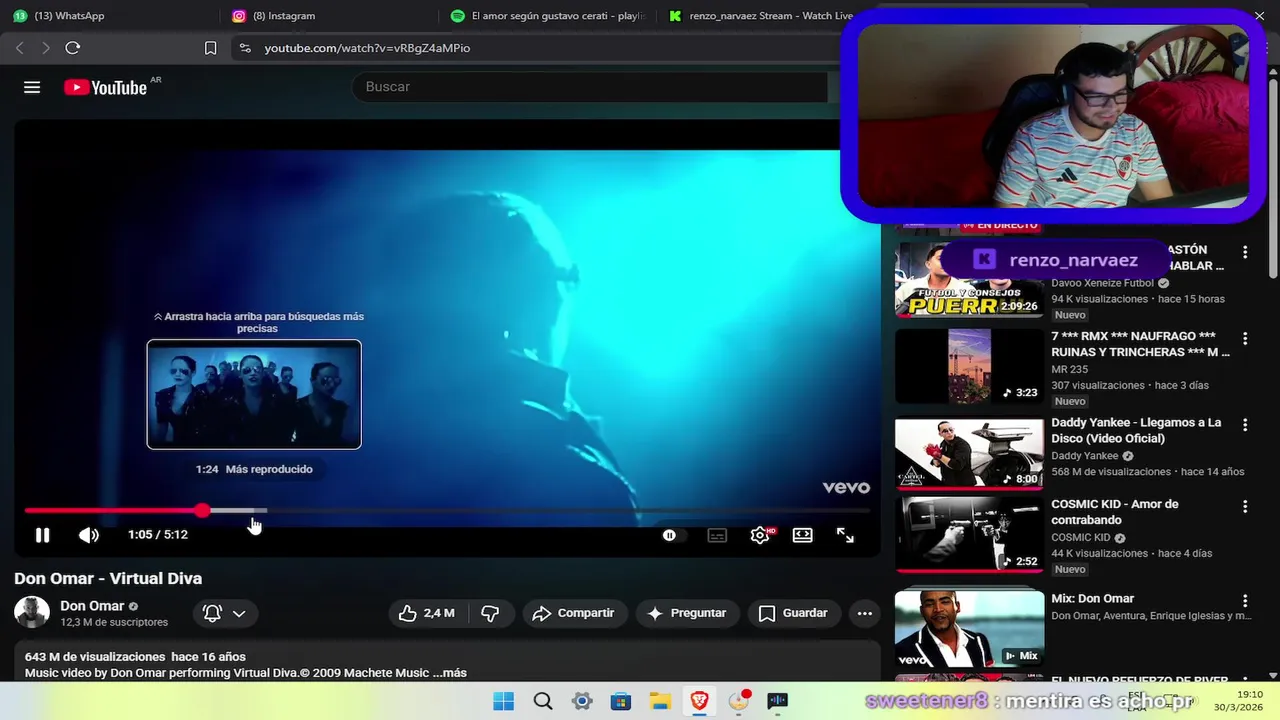
Task: Open the Don Omar channel name link
Action: (92, 606)
